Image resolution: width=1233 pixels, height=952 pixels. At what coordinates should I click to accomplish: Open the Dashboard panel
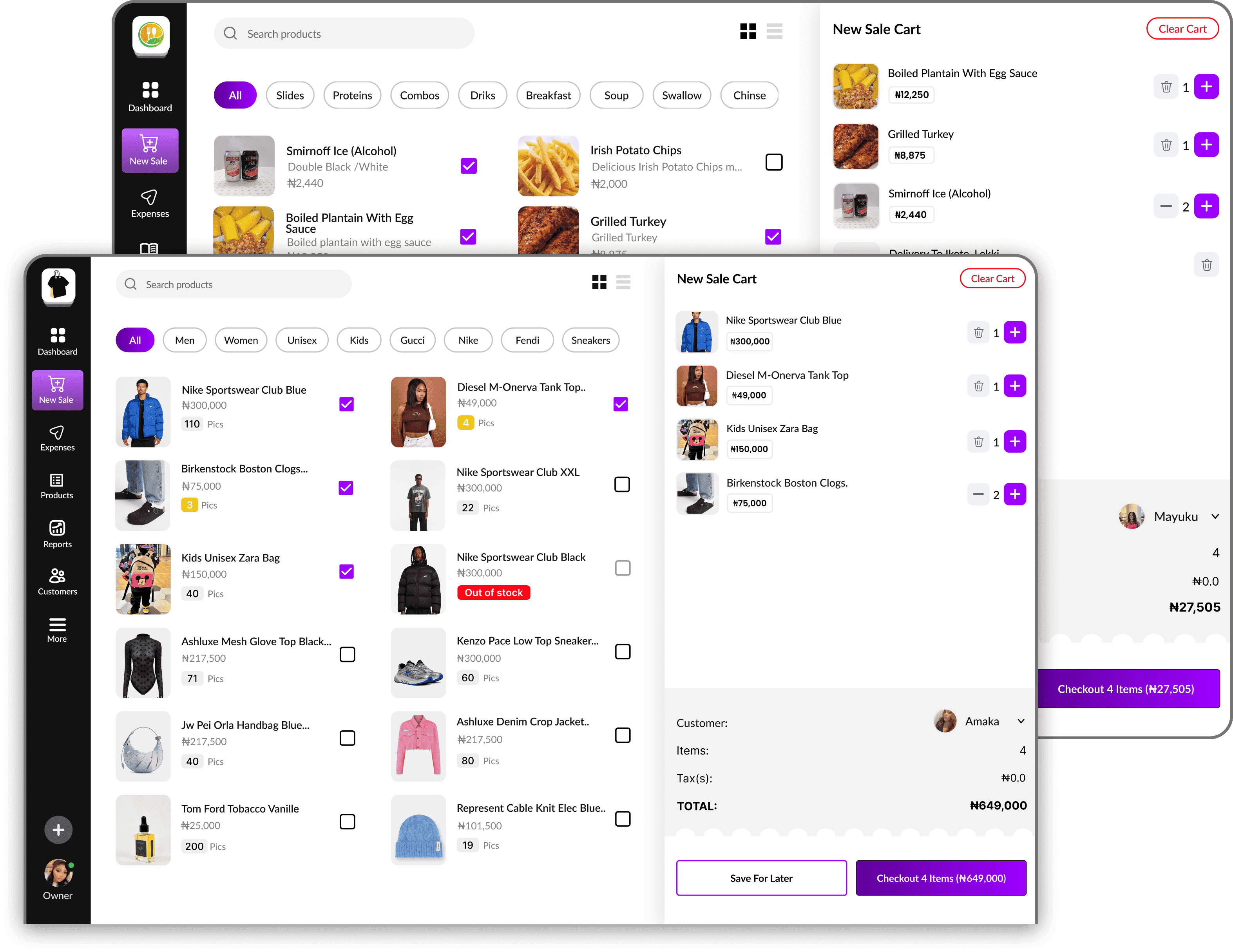point(57,341)
